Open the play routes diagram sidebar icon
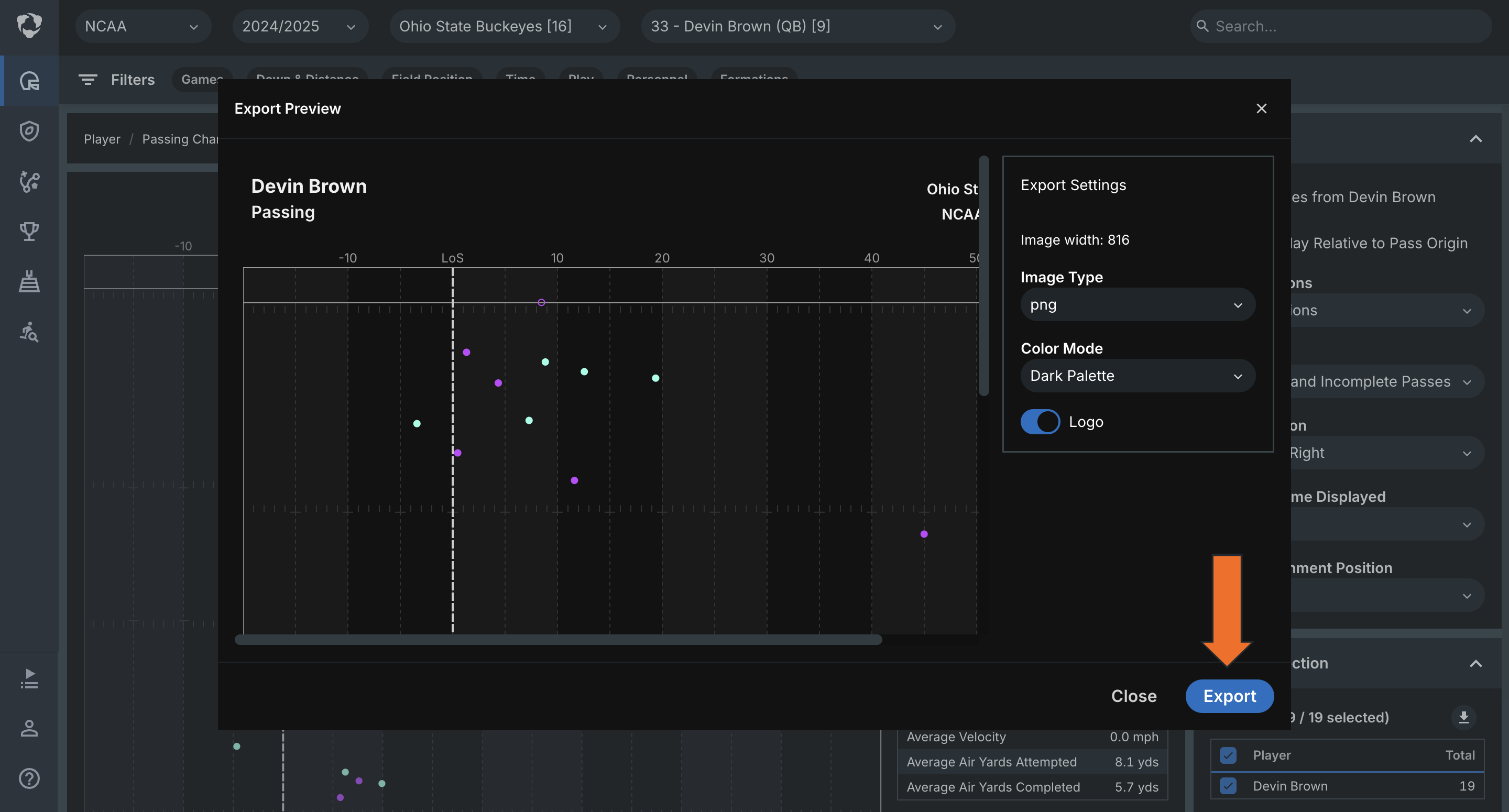The image size is (1509, 812). (29, 182)
